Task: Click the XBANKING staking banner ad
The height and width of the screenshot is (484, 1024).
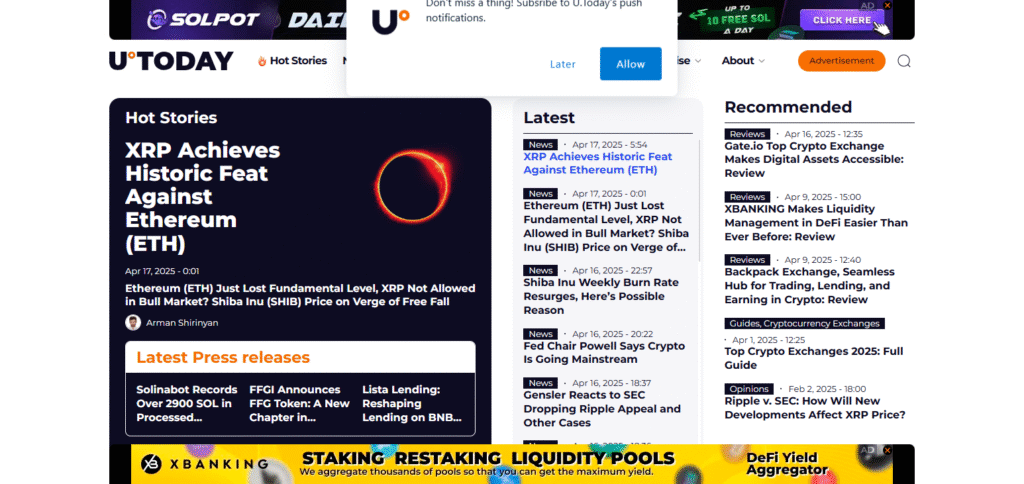Action: tap(512, 464)
